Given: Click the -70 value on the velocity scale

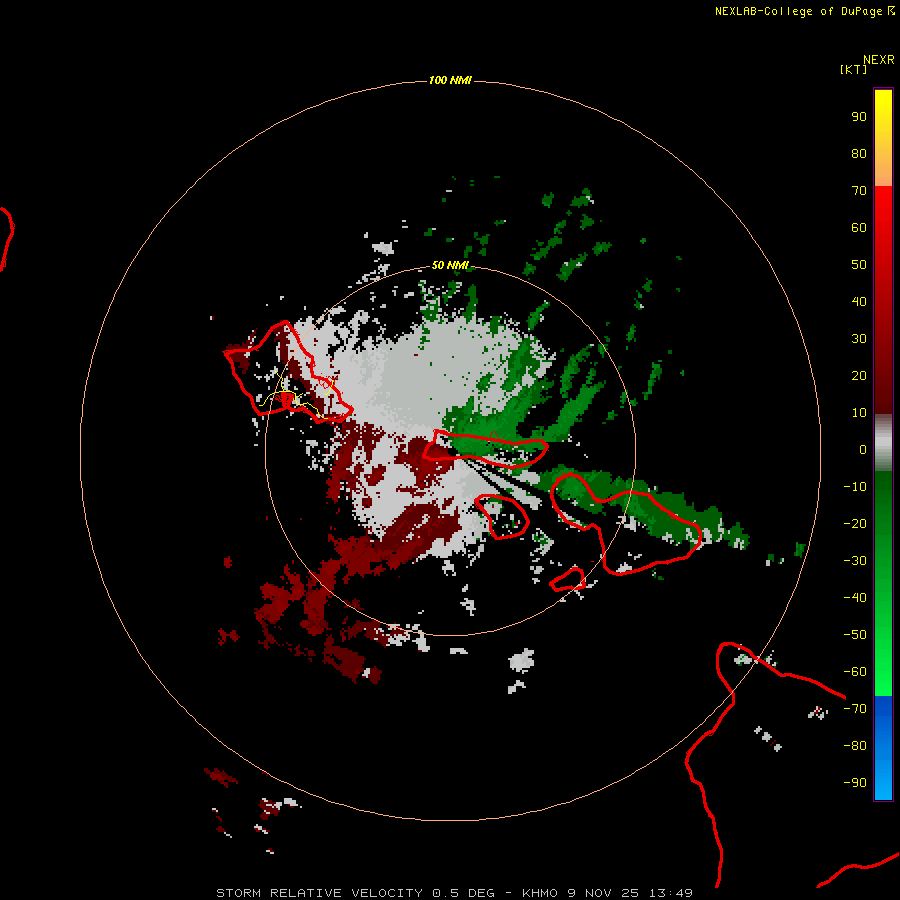Looking at the screenshot, I should coord(855,709).
